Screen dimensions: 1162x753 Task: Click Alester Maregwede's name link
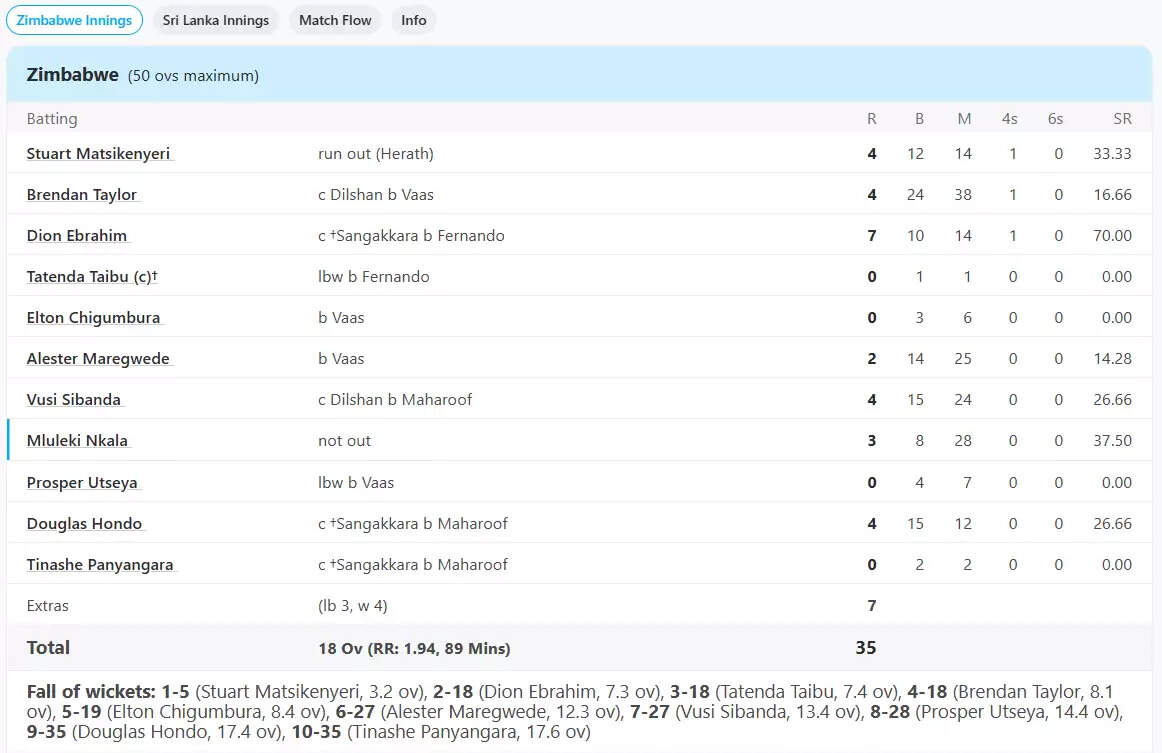coord(98,359)
